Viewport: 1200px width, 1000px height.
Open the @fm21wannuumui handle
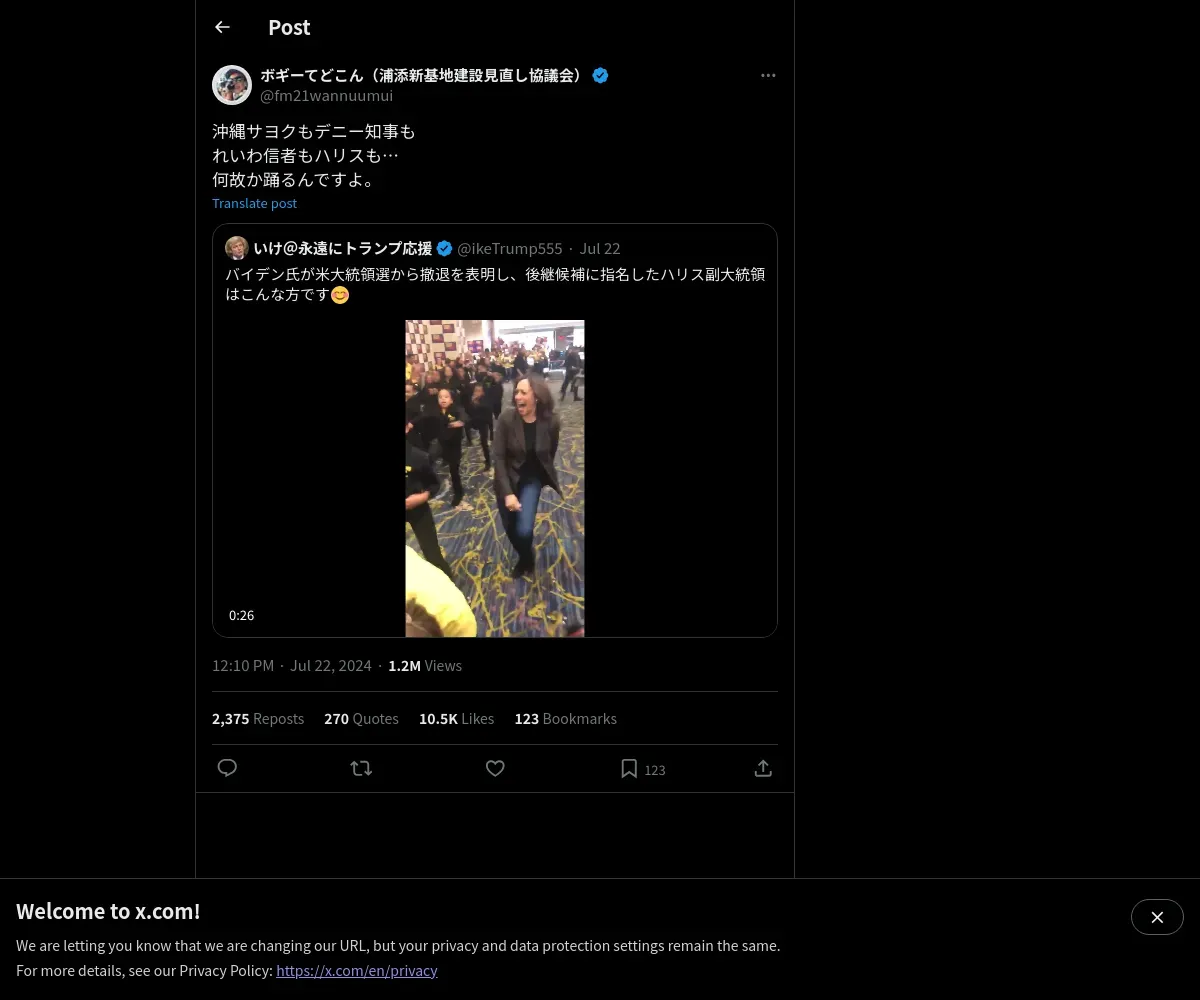326,96
